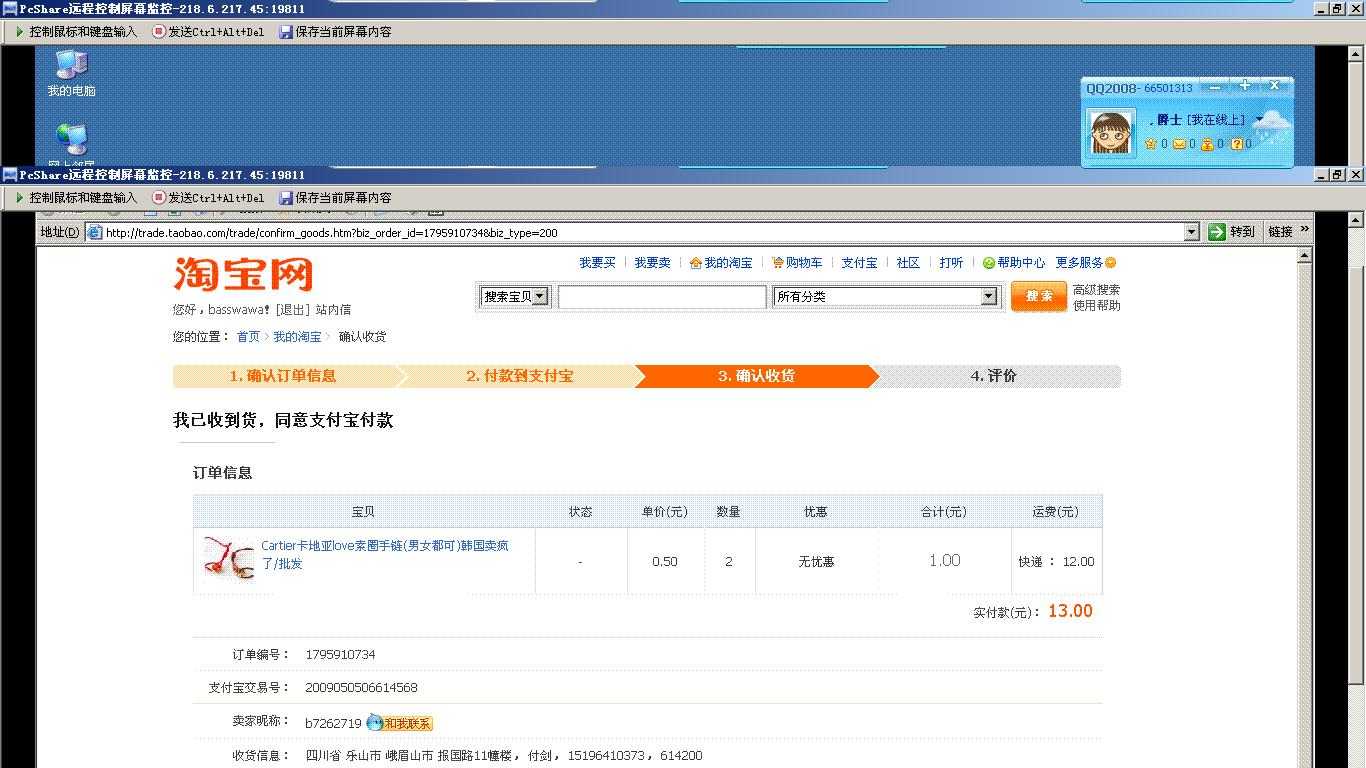This screenshot has width=1366, height=768.
Task: Click the 和我联系 Wangwang contact button
Action: pos(400,723)
